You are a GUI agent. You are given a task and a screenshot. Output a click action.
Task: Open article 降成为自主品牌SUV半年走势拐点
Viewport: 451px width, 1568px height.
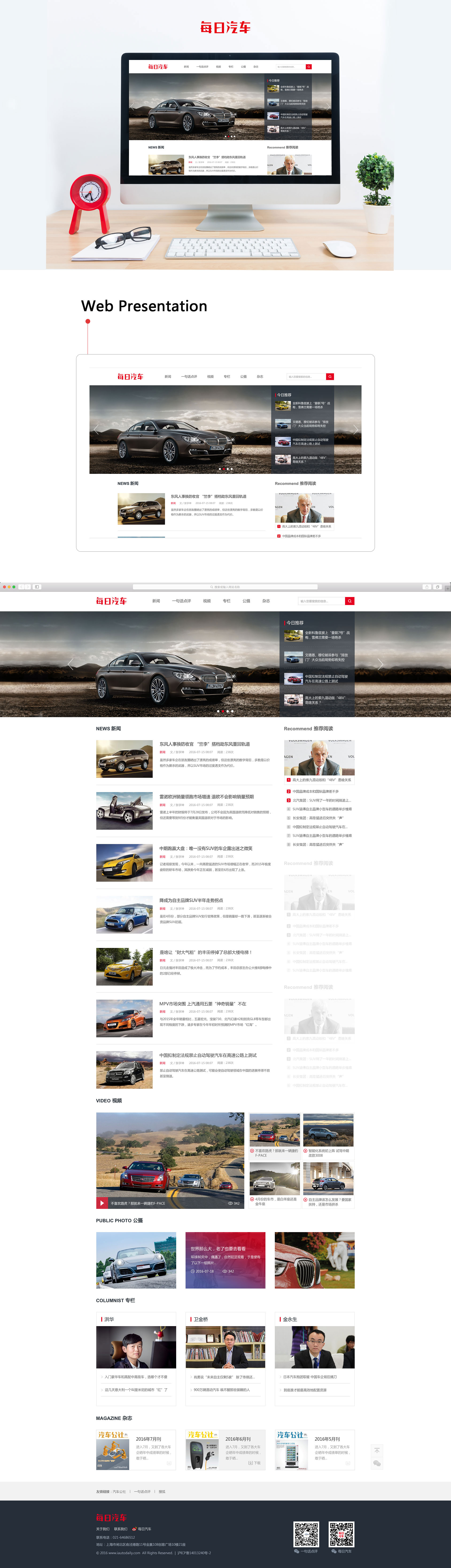191,900
